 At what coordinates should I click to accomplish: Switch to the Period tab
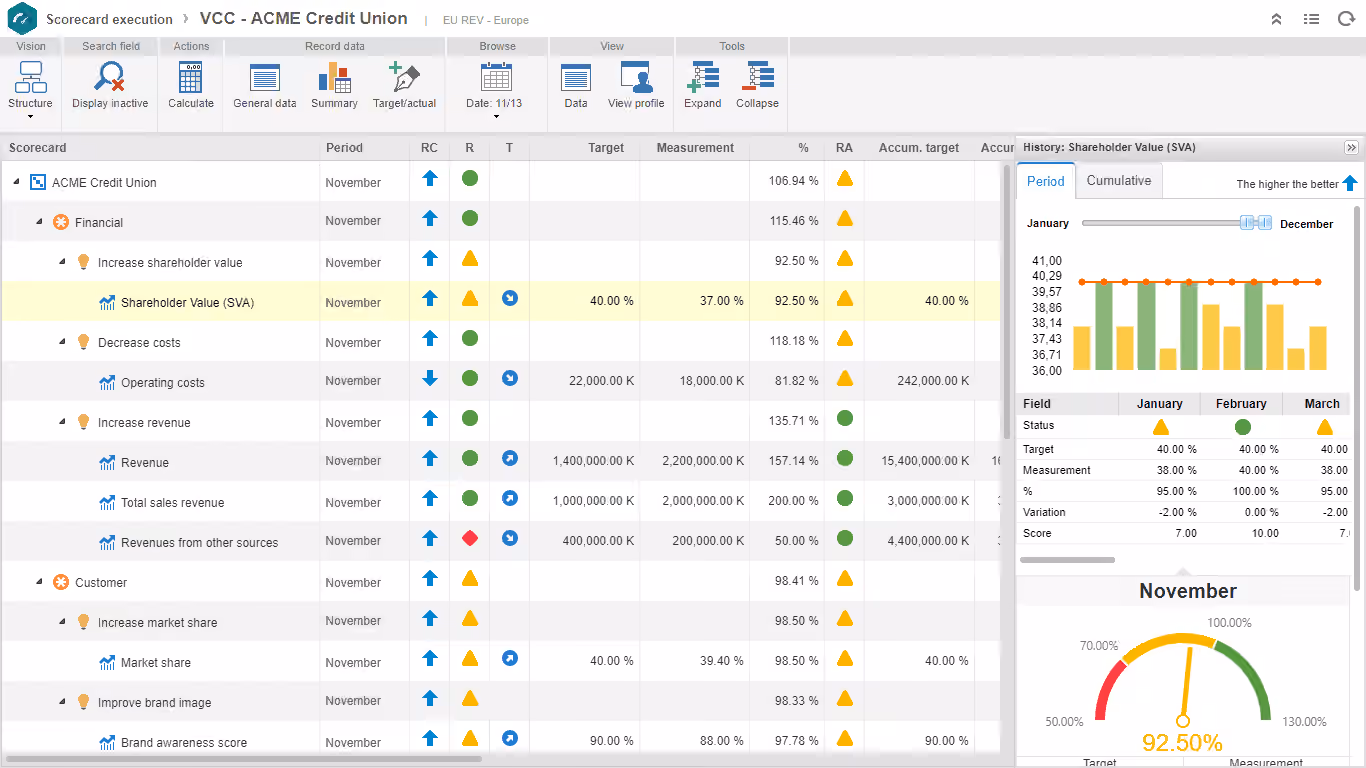click(x=1046, y=181)
